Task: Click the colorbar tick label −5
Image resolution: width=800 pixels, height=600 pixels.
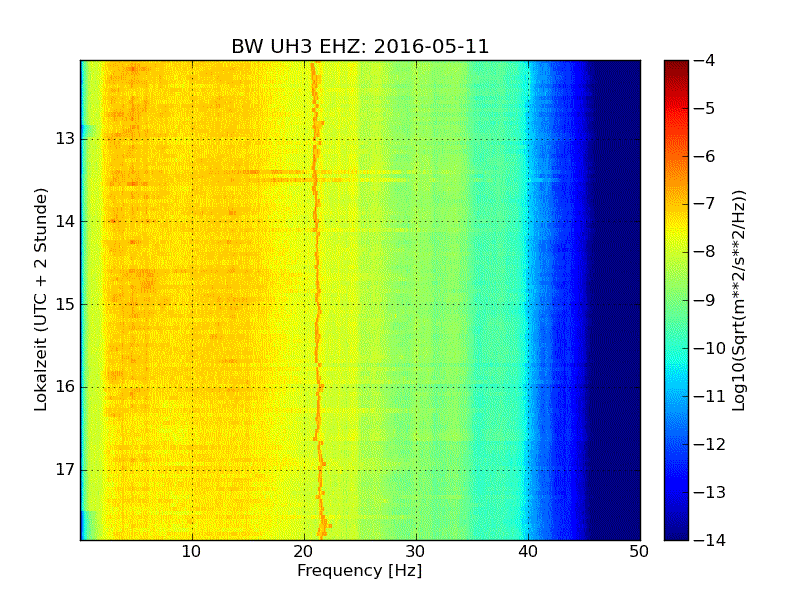Action: 704,109
